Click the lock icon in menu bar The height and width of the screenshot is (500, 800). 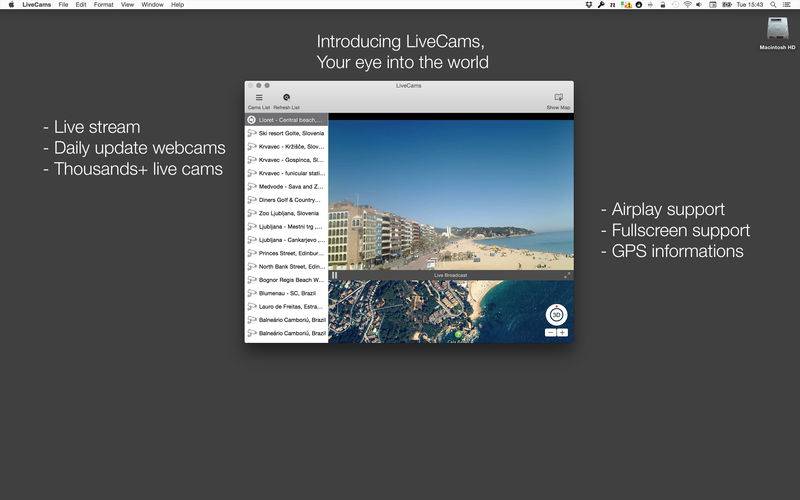tap(662, 5)
